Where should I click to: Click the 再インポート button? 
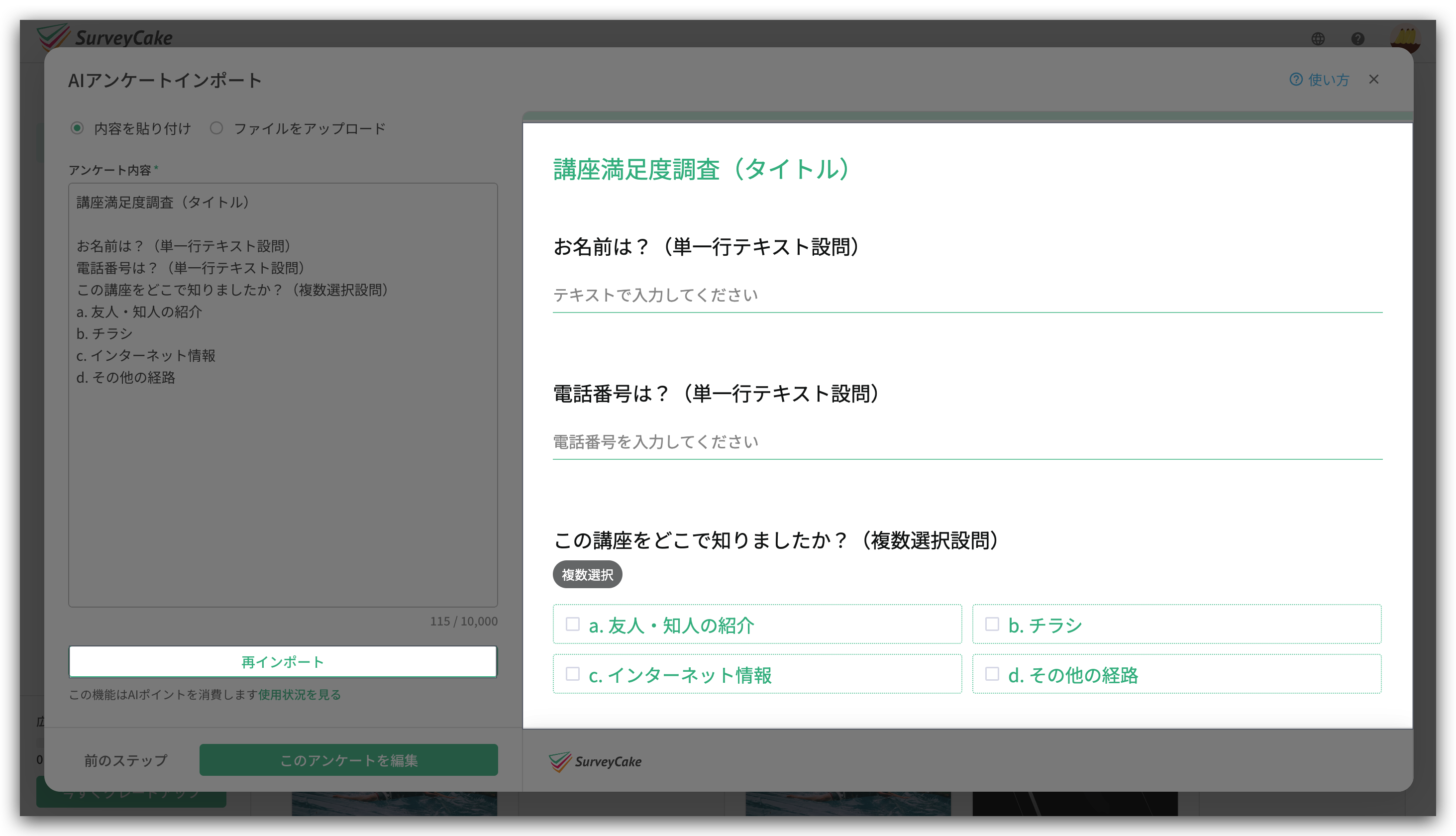tap(283, 661)
